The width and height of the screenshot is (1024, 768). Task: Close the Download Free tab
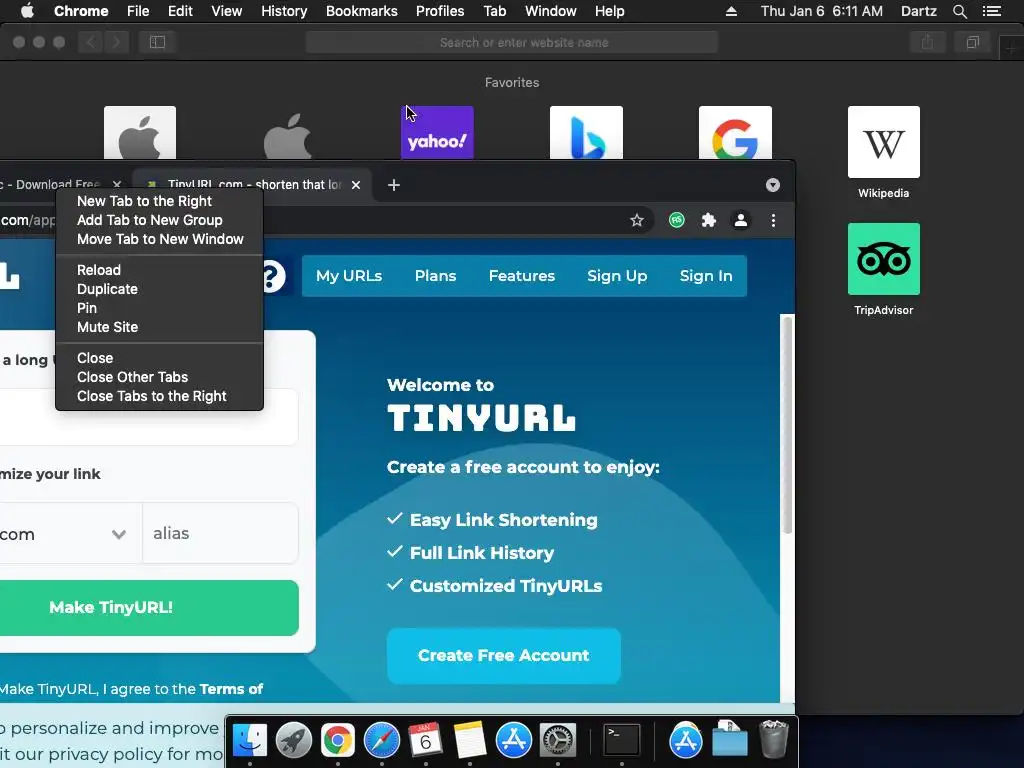point(117,185)
